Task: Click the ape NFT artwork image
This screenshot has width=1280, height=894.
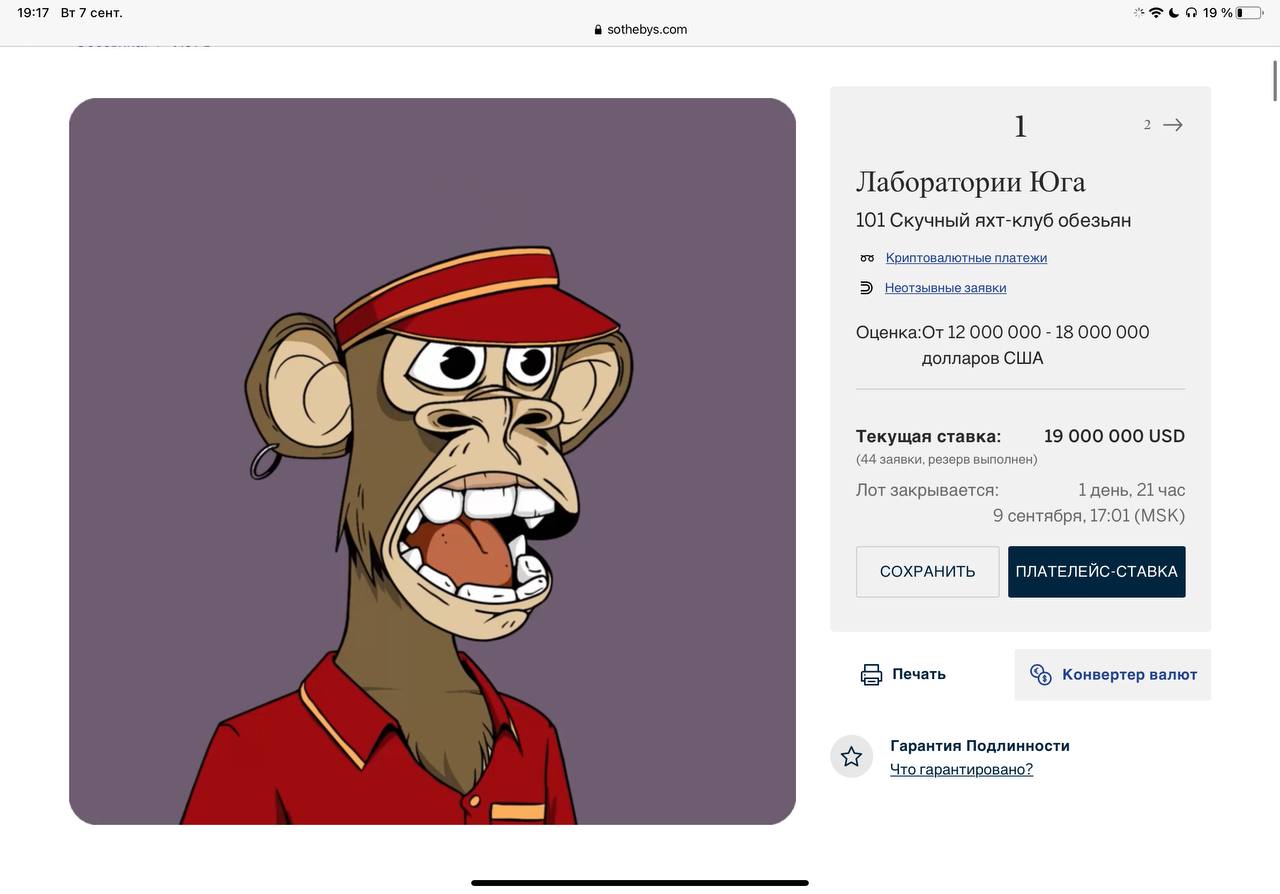Action: pos(432,461)
